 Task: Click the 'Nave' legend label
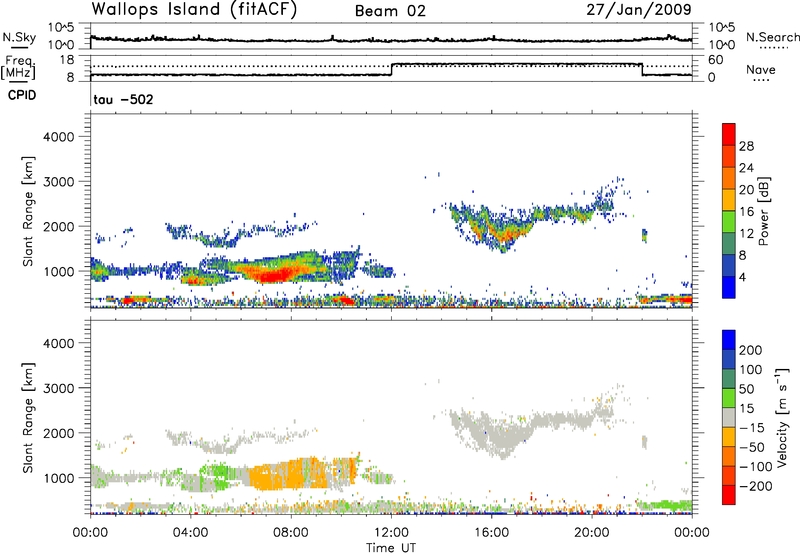coord(761,69)
